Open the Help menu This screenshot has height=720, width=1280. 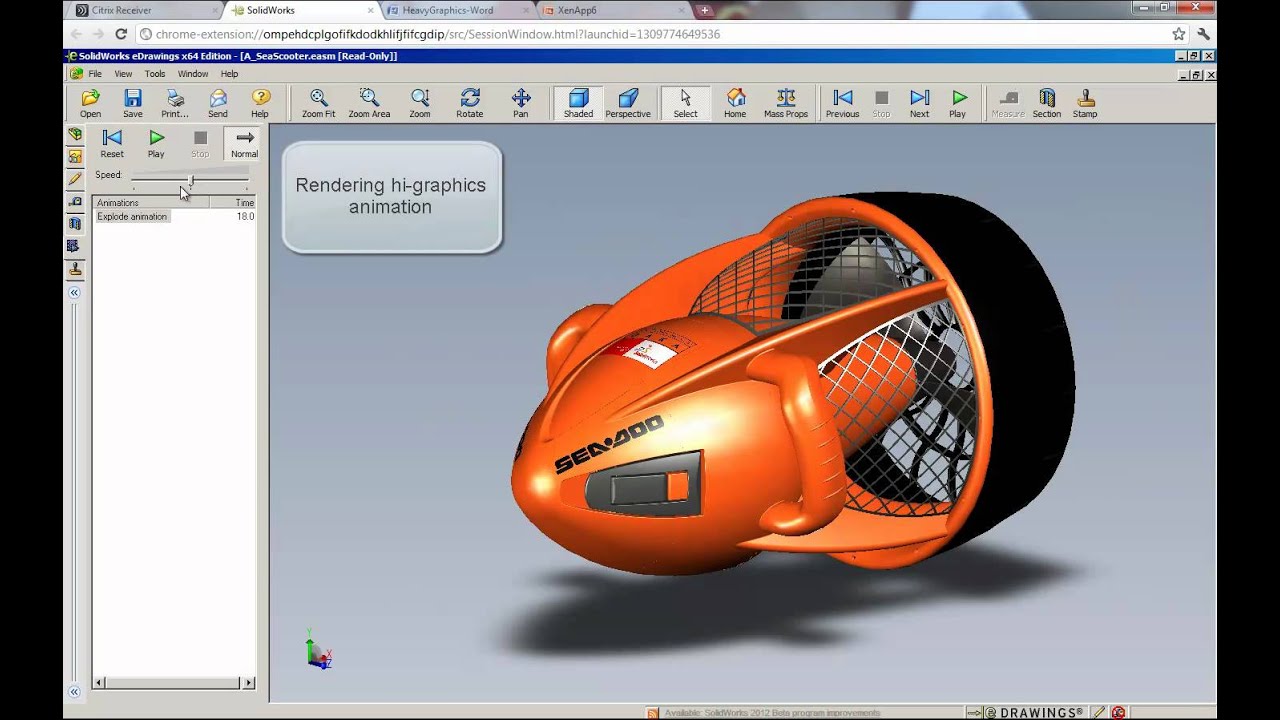click(x=229, y=74)
